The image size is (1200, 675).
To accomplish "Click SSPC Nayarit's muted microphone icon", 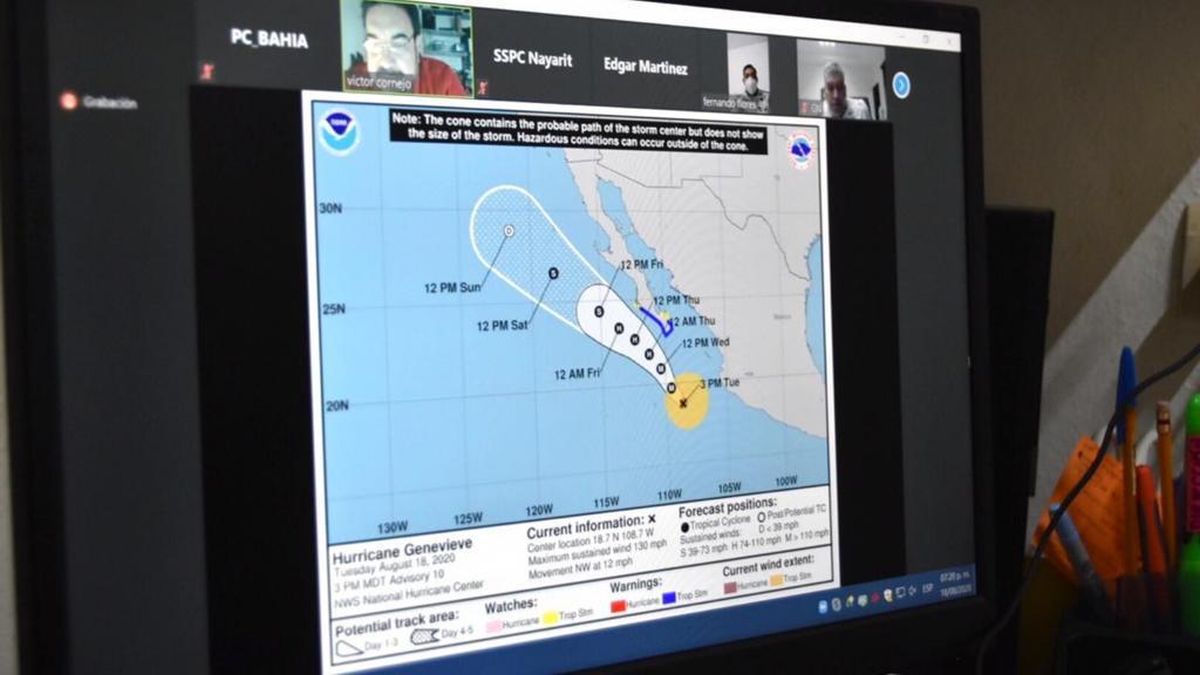I will (x=482, y=88).
